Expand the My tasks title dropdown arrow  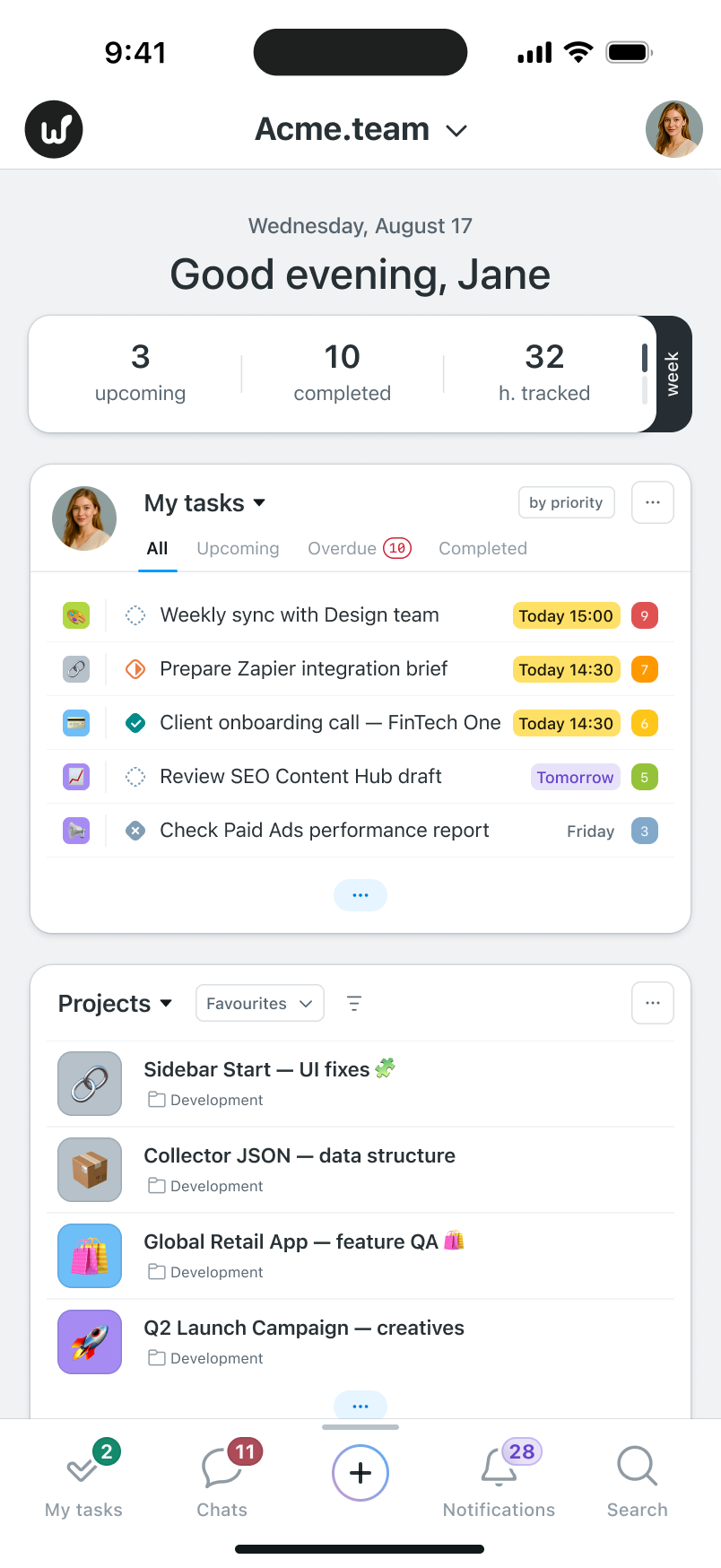259,503
